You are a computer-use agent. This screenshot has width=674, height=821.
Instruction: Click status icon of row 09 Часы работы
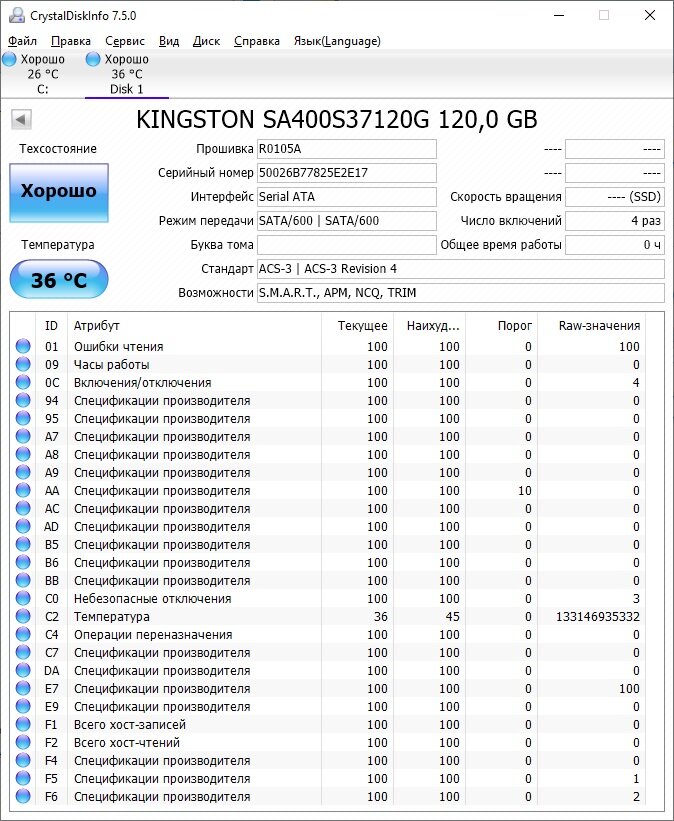pos(23,364)
